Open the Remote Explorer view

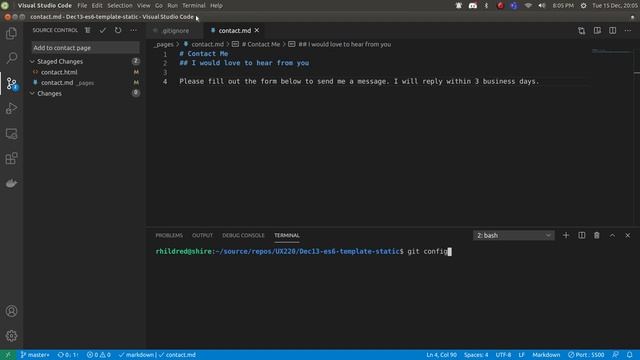pyautogui.click(x=11, y=133)
